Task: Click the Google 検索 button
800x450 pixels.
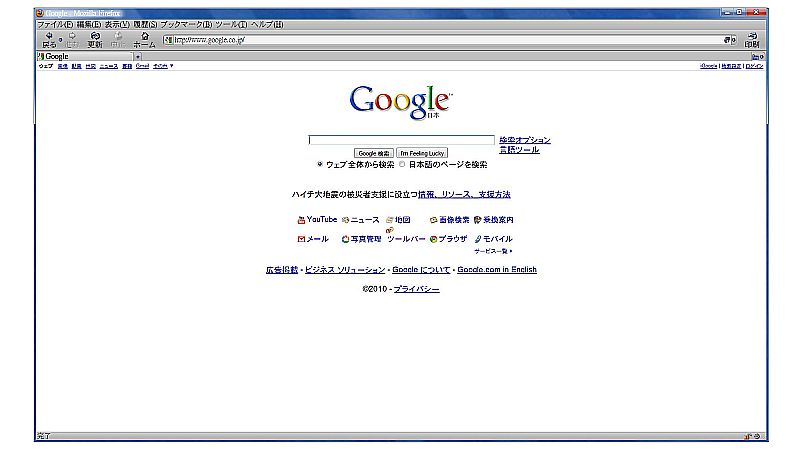Action: tap(373, 153)
